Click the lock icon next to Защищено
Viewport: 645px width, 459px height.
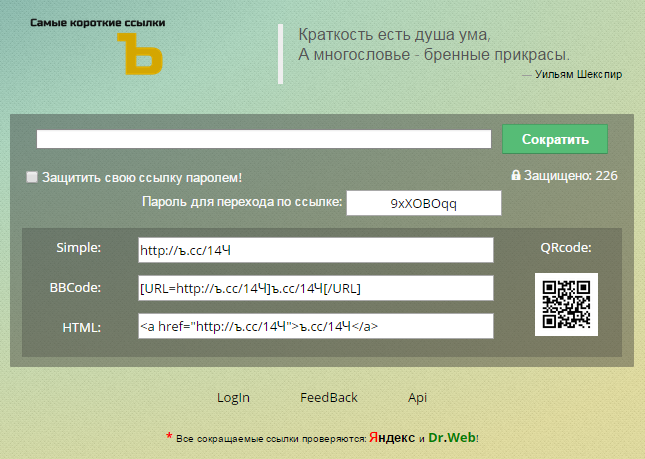[515, 175]
